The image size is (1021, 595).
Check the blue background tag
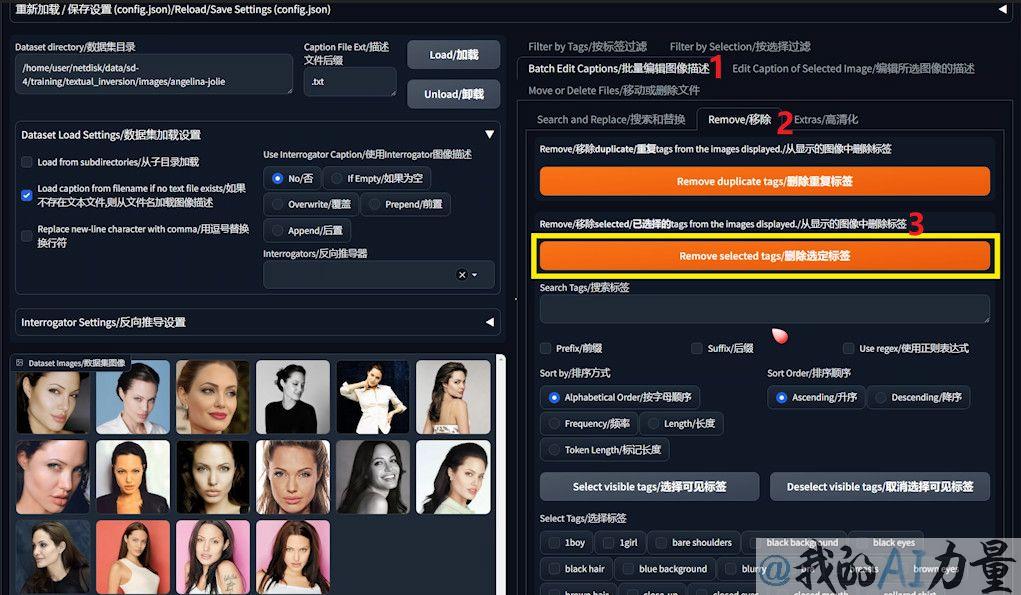pyautogui.click(x=628, y=569)
